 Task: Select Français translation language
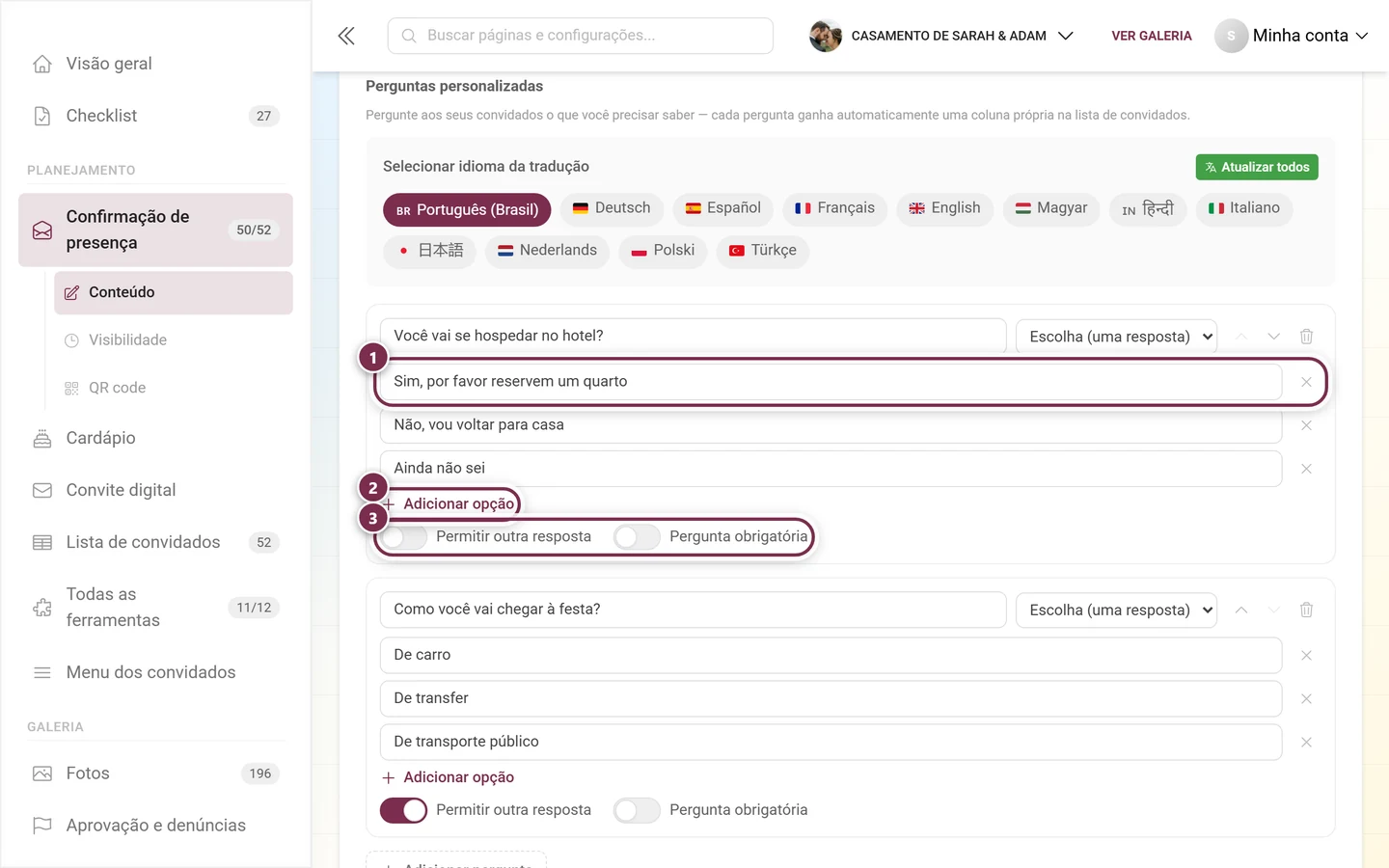(834, 208)
